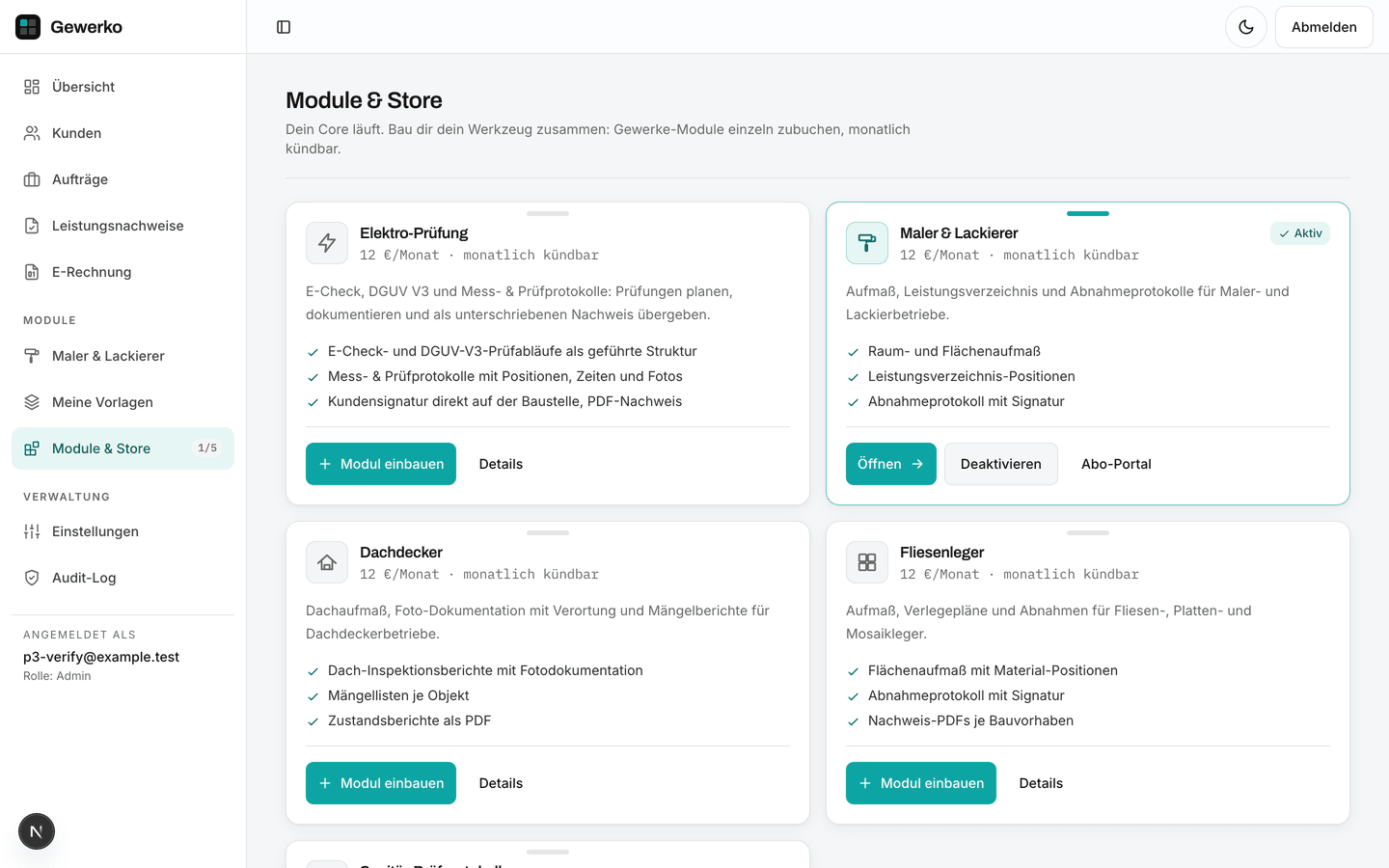Open Übersicht in the sidebar
1389x868 pixels.
[x=123, y=87]
